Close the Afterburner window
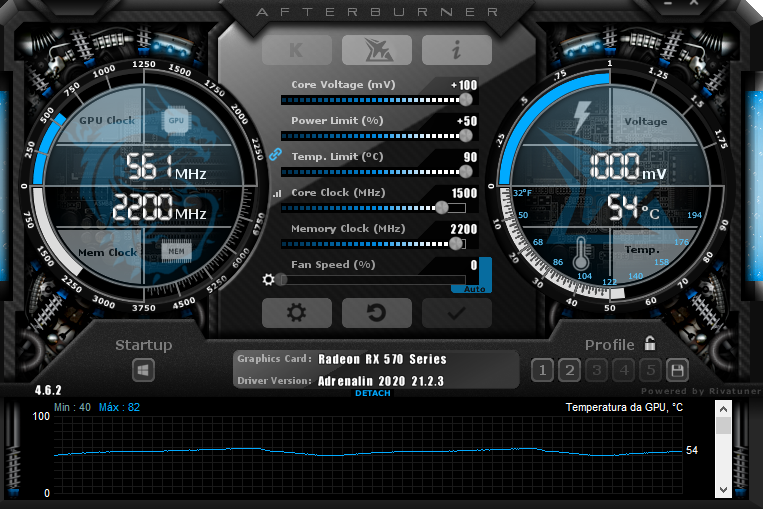This screenshot has height=509, width=763. (x=694, y=3)
